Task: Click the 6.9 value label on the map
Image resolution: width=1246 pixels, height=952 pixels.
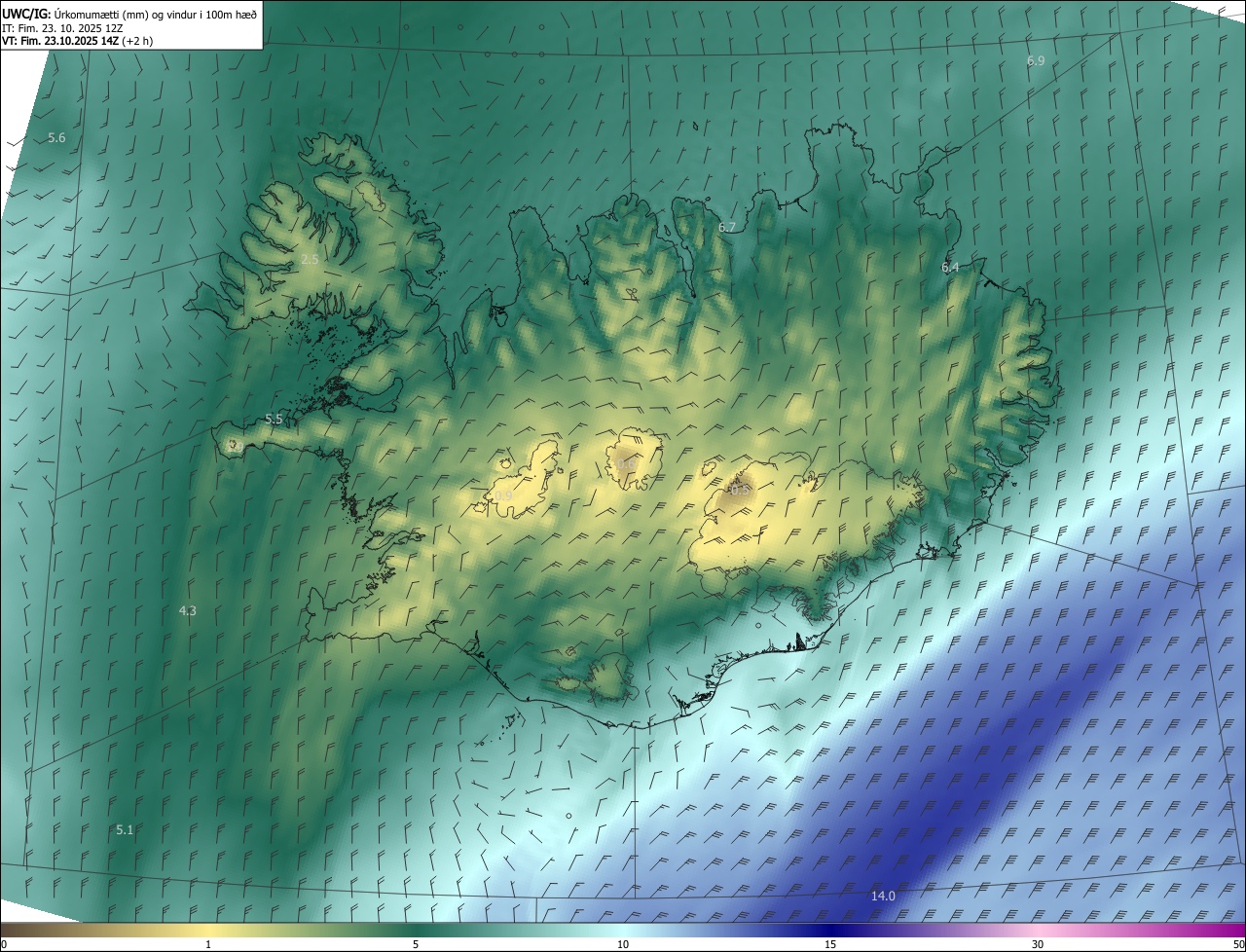Action: [1036, 61]
